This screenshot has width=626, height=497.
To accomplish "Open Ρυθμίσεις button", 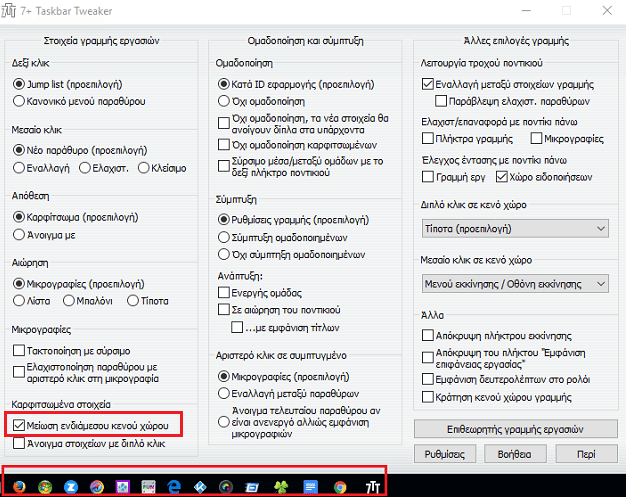I will (445, 454).
